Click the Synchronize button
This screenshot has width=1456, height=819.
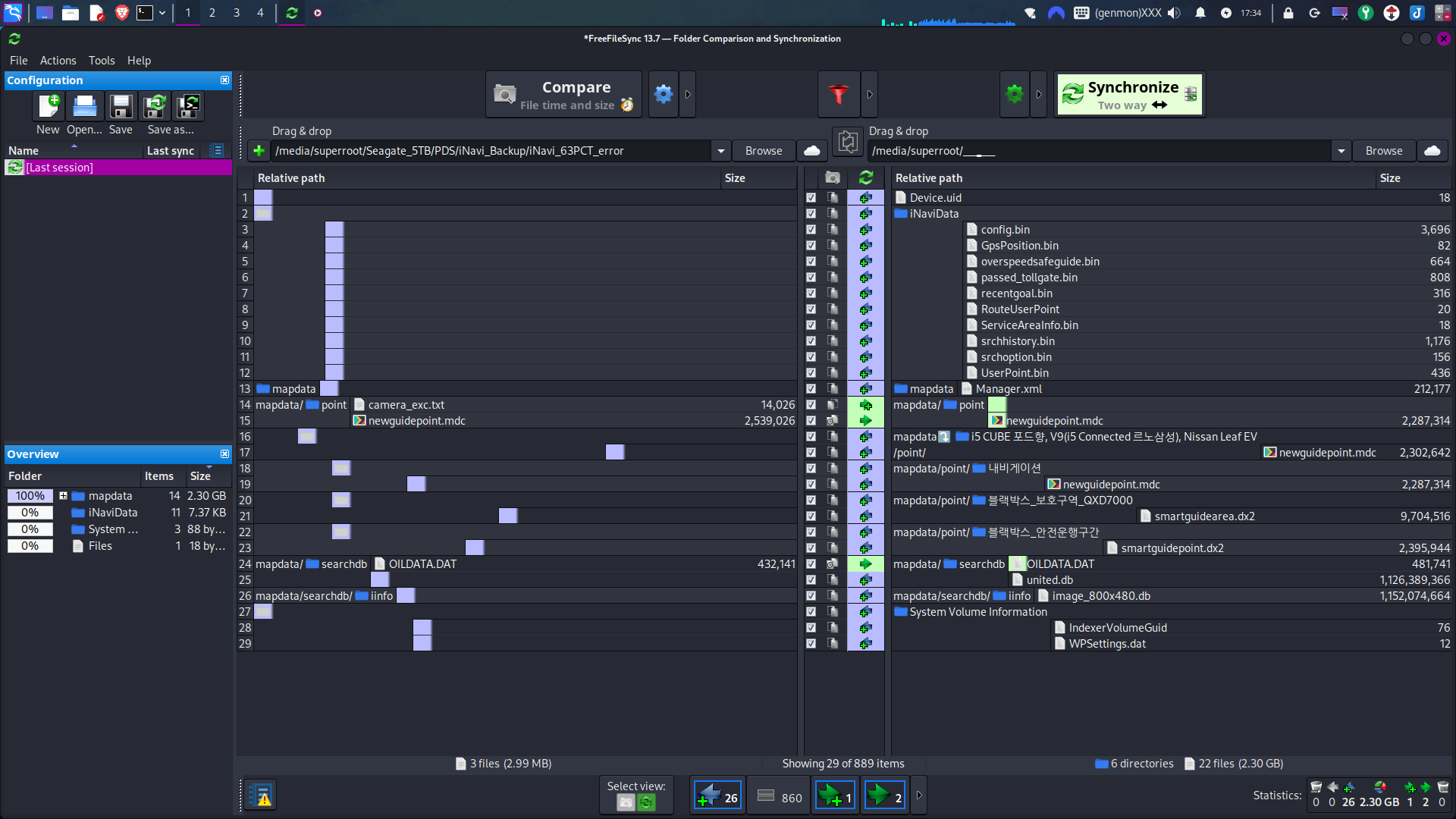click(x=1129, y=95)
